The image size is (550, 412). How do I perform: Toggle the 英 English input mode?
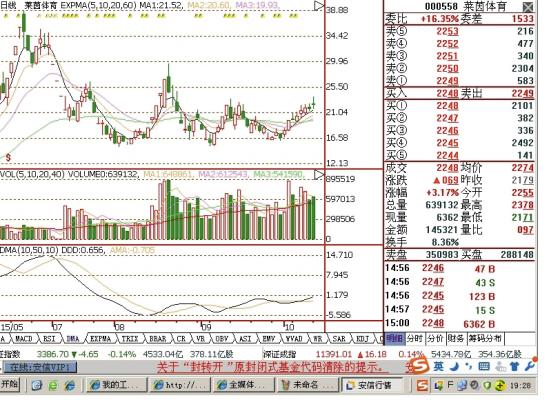(438, 367)
